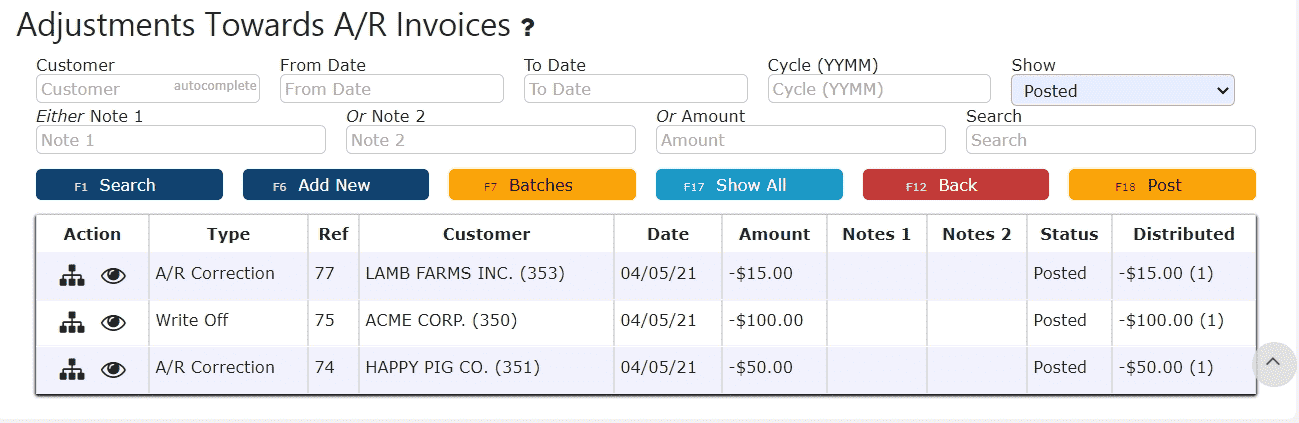Image resolution: width=1299 pixels, height=423 pixels.
Task: View Acme Corp write off via eye icon
Action: [114, 323]
